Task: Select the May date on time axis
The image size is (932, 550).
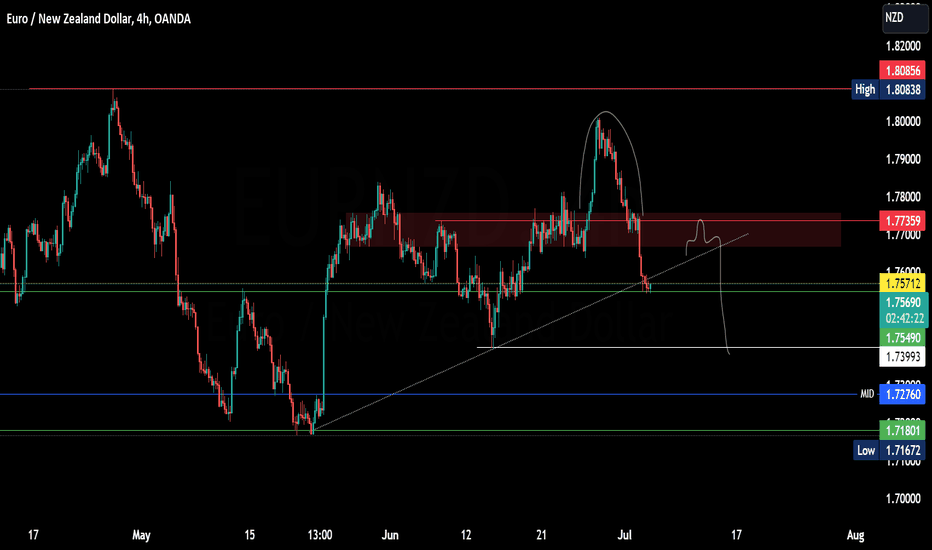Action: tap(141, 535)
